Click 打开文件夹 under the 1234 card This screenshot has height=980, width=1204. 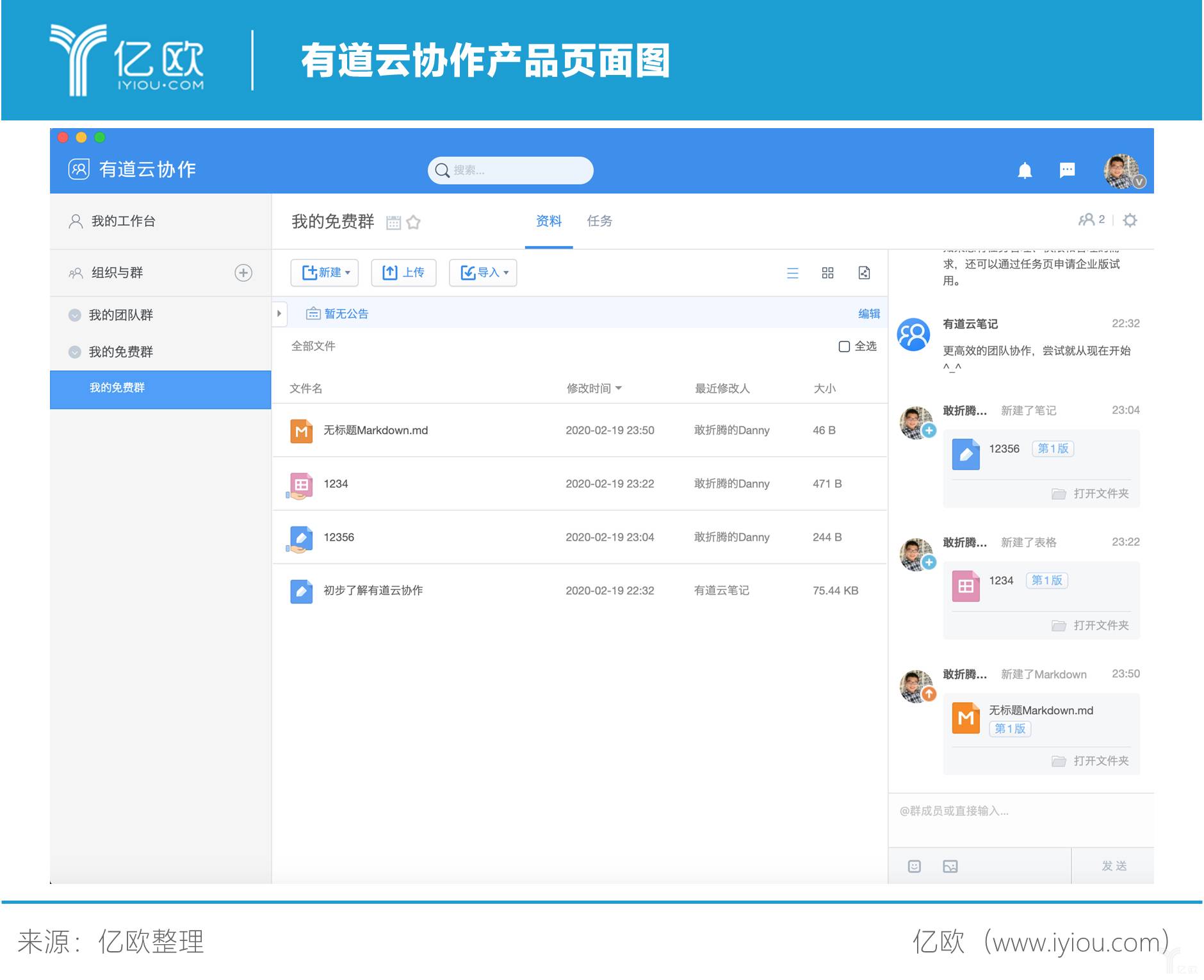pyautogui.click(x=1091, y=626)
